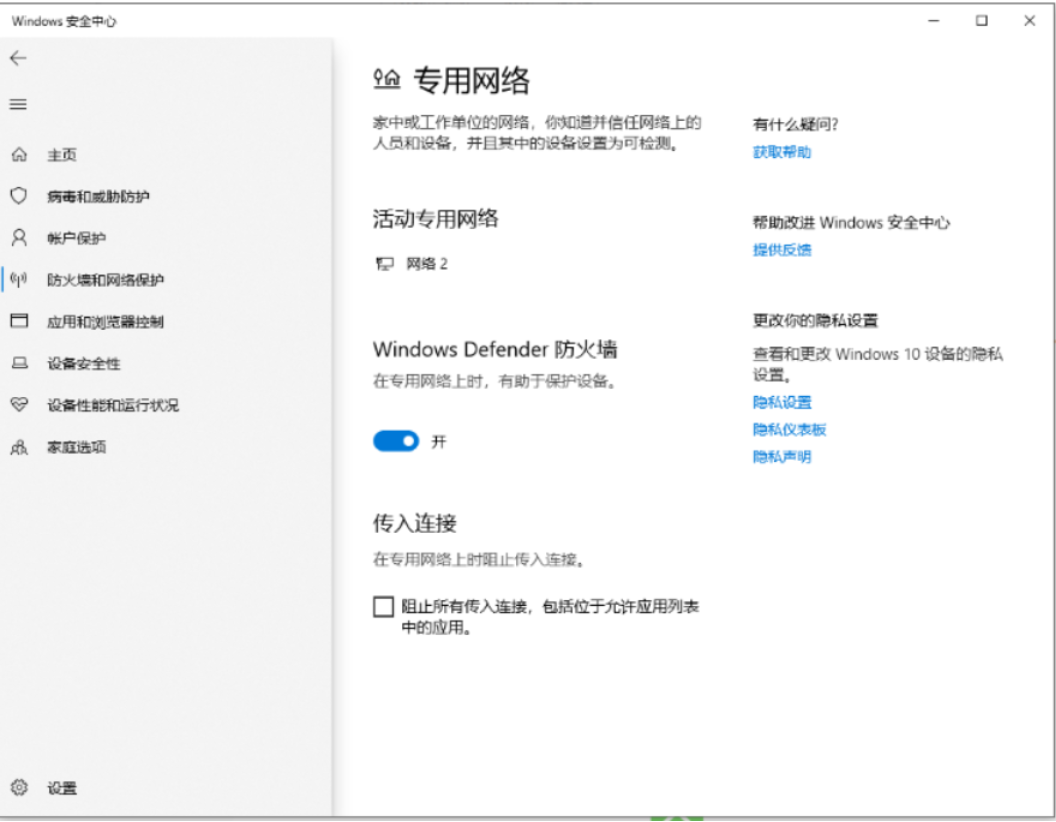Viewport: 1056px width, 822px height.
Task: Open the 获取帮助 link
Action: pos(781,152)
